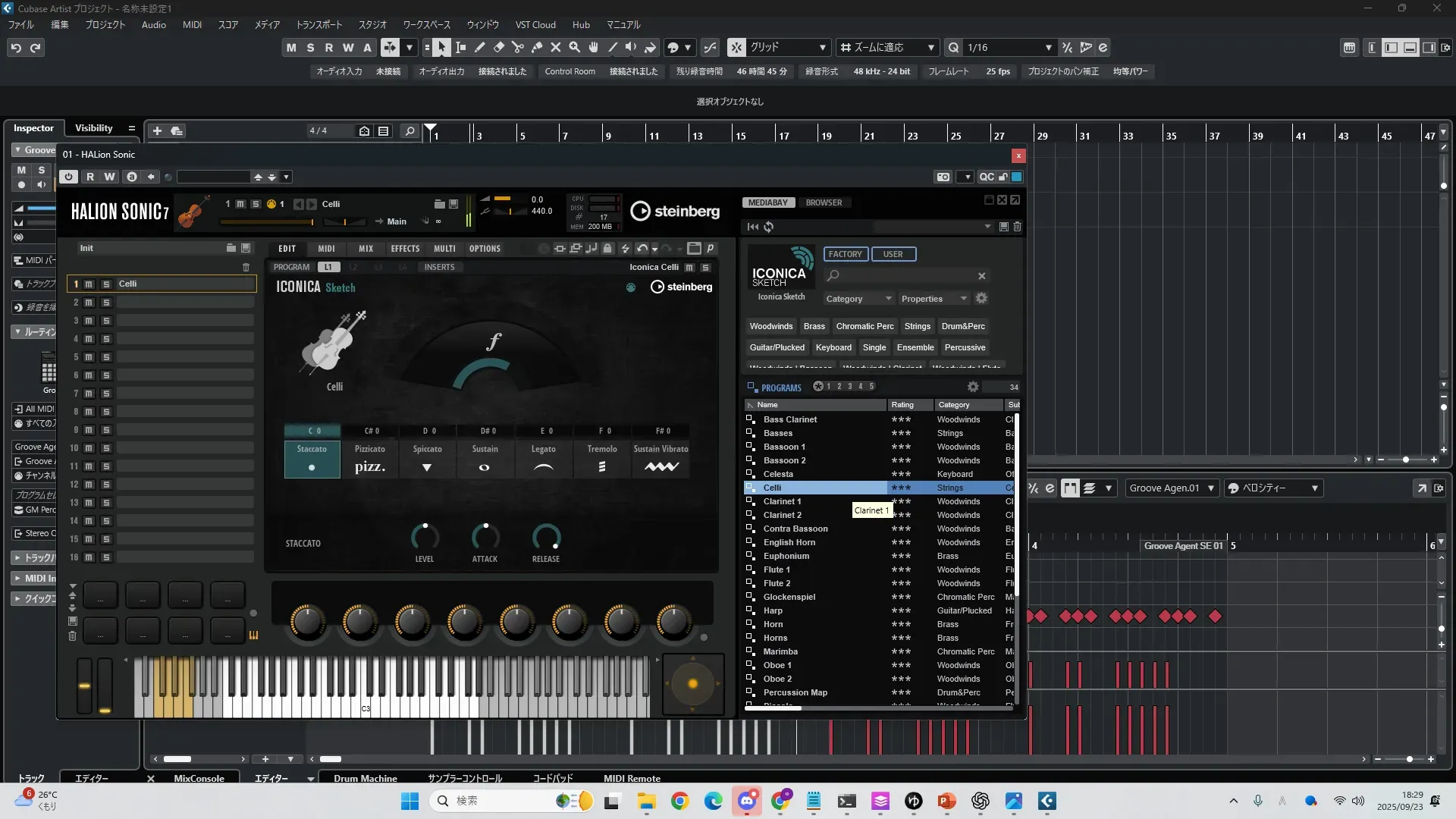Toggle Snap button next to grid dropdown

tap(736, 48)
